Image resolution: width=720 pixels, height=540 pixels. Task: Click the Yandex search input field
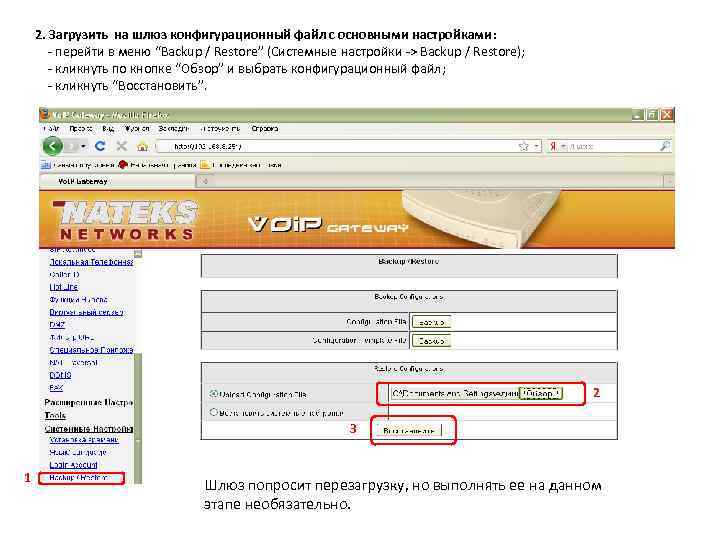613,146
